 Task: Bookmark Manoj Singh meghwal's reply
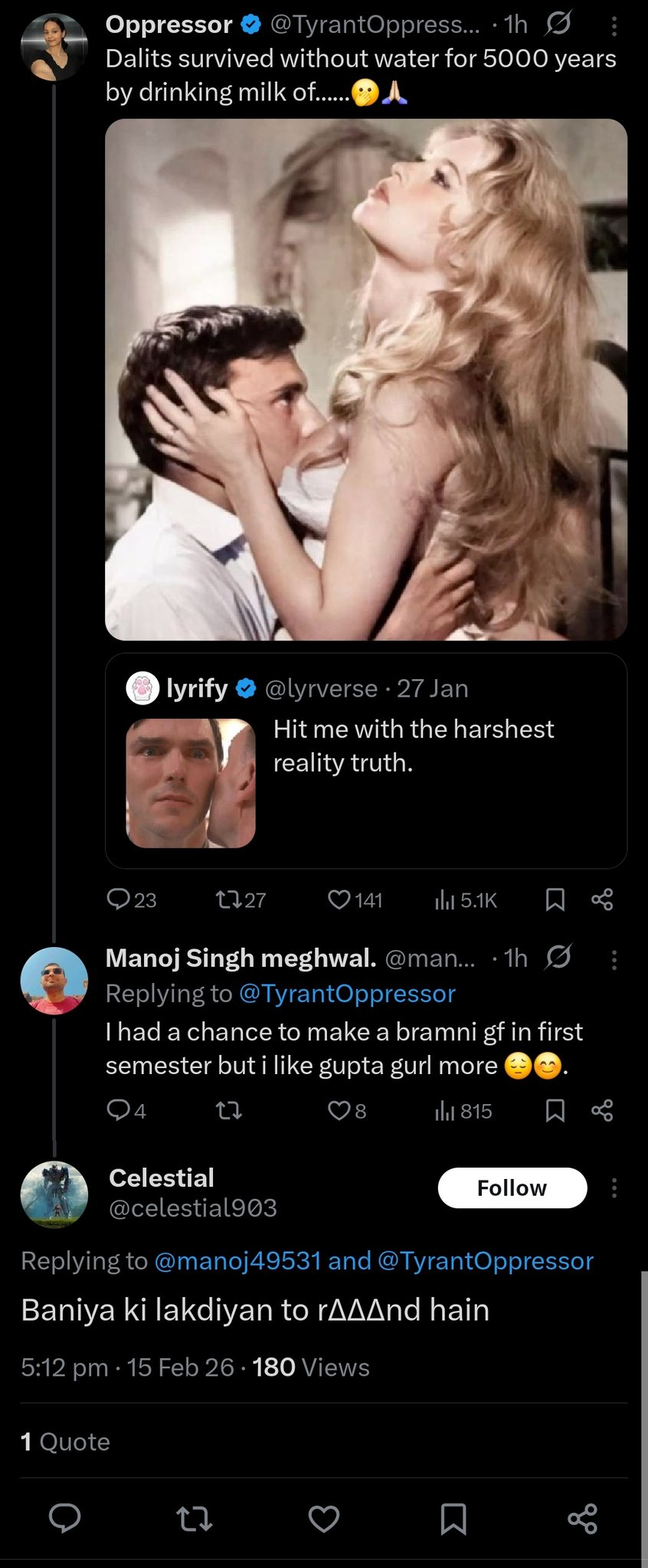click(555, 1110)
